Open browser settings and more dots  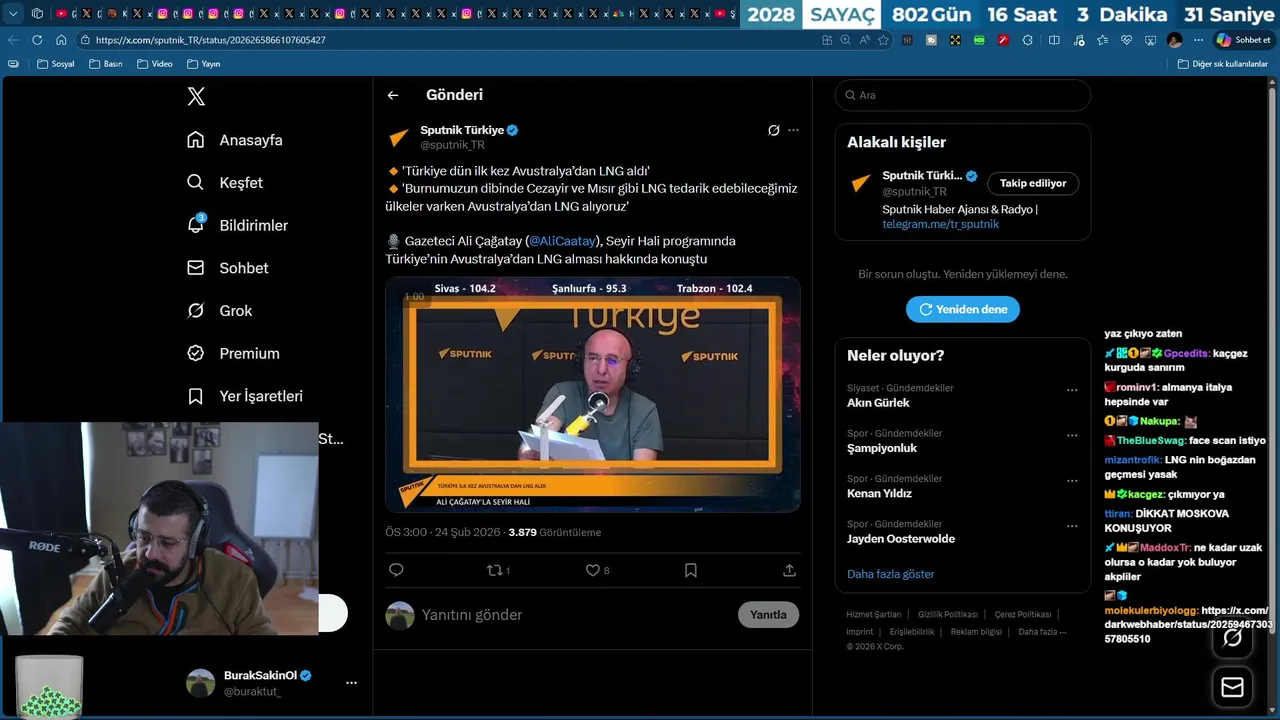click(1198, 40)
